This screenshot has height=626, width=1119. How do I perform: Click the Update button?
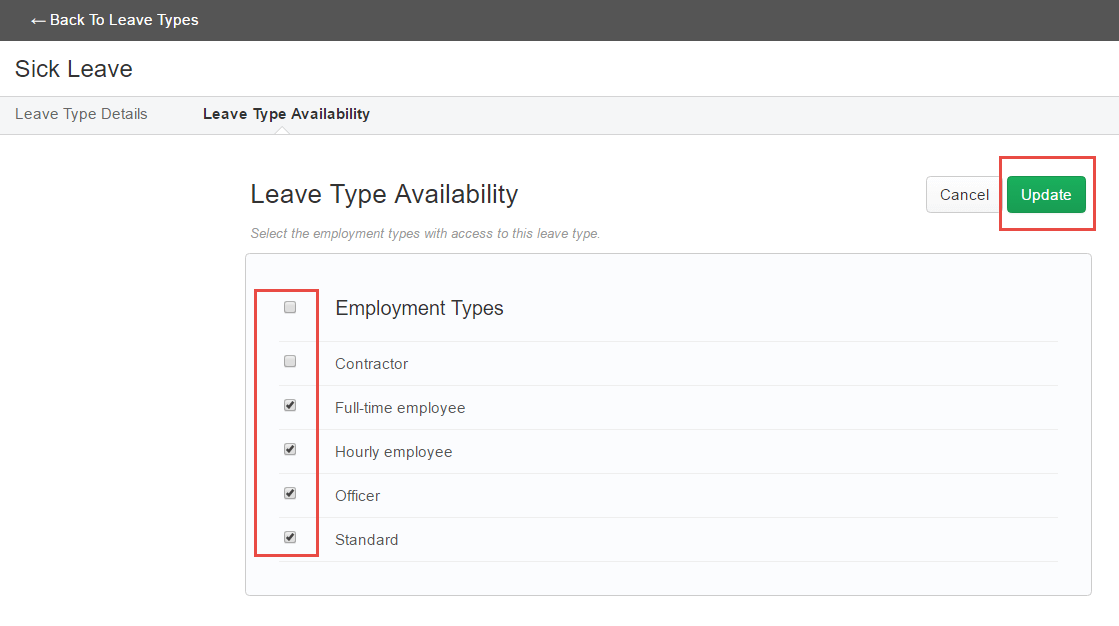pyautogui.click(x=1046, y=194)
